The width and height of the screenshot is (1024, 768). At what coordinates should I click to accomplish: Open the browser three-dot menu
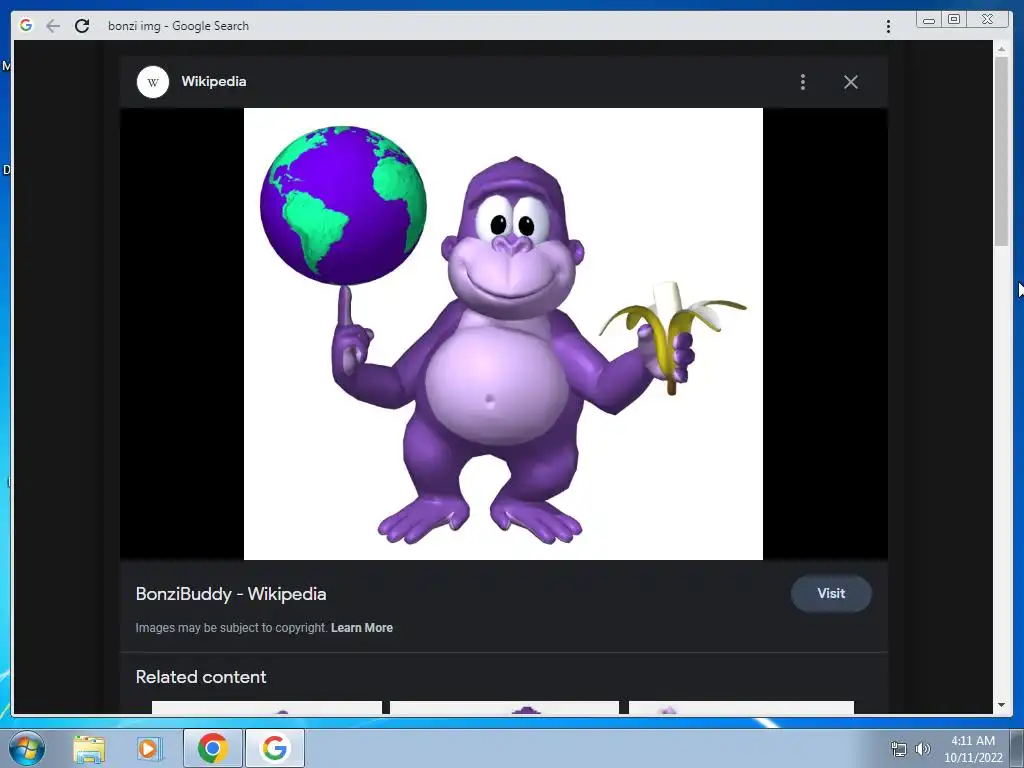[x=888, y=26]
